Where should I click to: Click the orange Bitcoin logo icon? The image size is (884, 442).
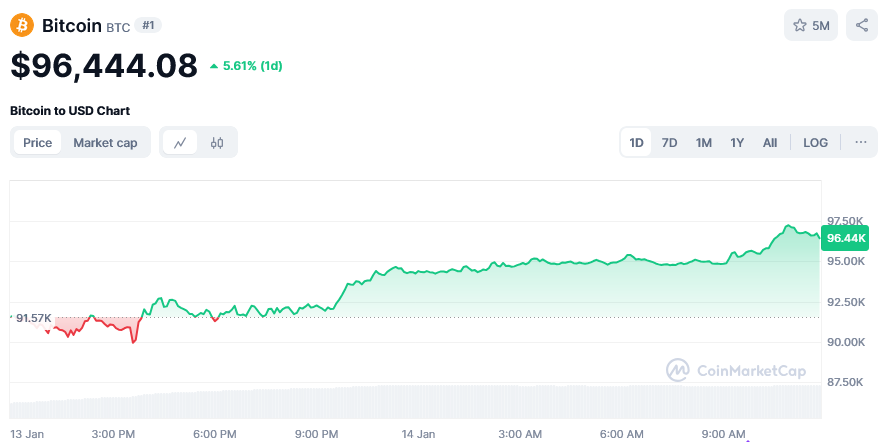pyautogui.click(x=22, y=25)
